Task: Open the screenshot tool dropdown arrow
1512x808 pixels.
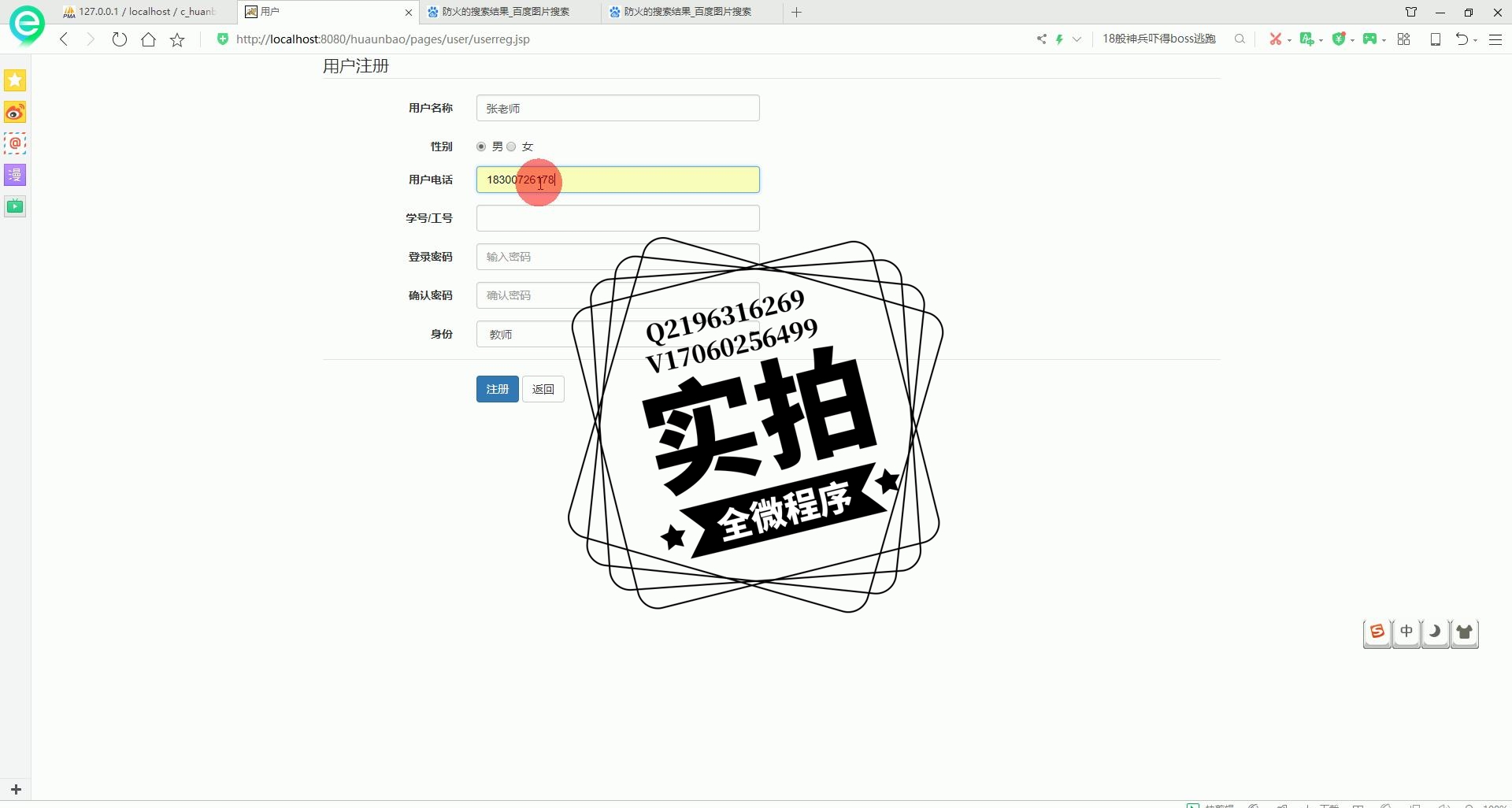Action: click(1289, 39)
